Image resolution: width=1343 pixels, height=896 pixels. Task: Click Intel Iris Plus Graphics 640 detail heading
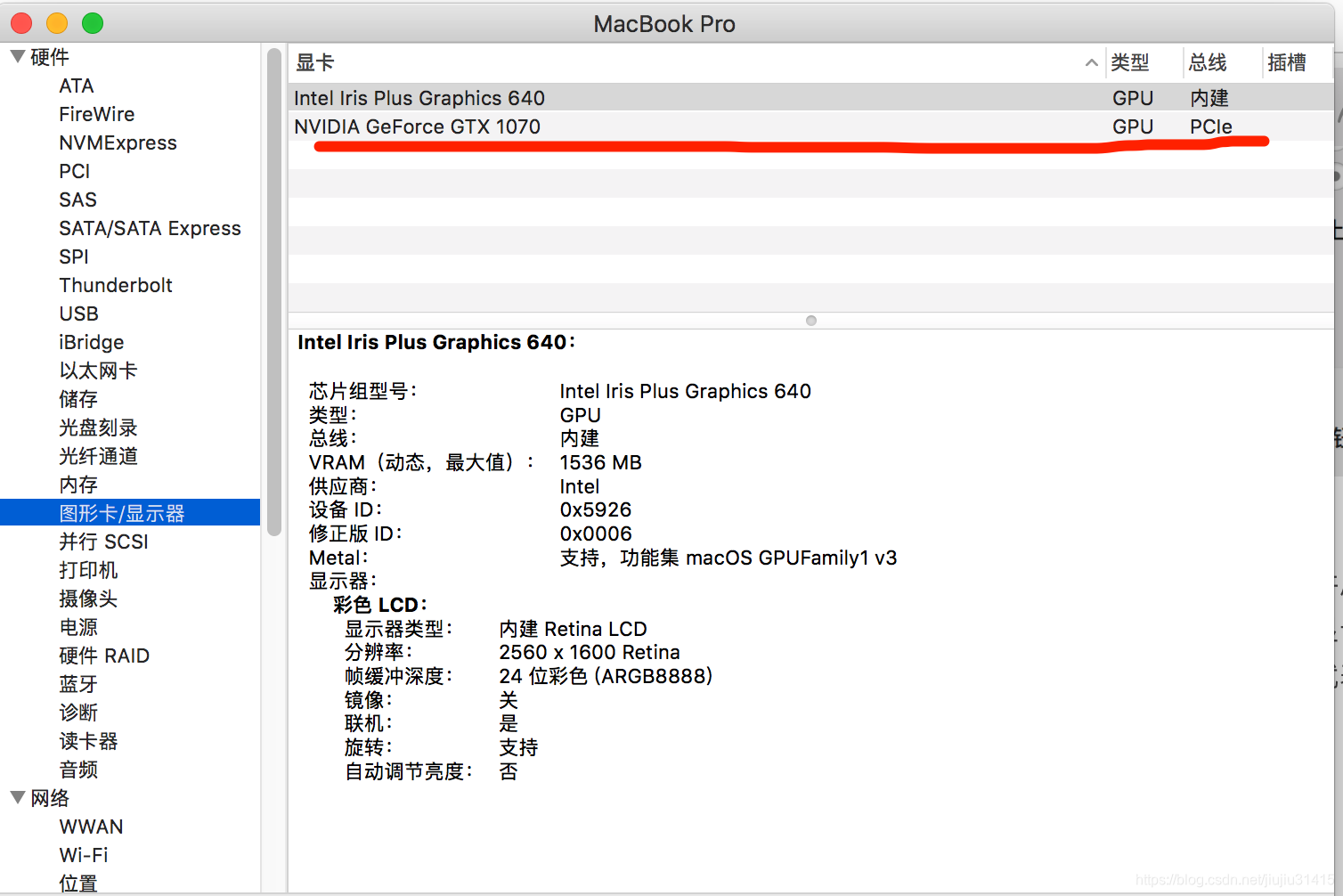436,342
